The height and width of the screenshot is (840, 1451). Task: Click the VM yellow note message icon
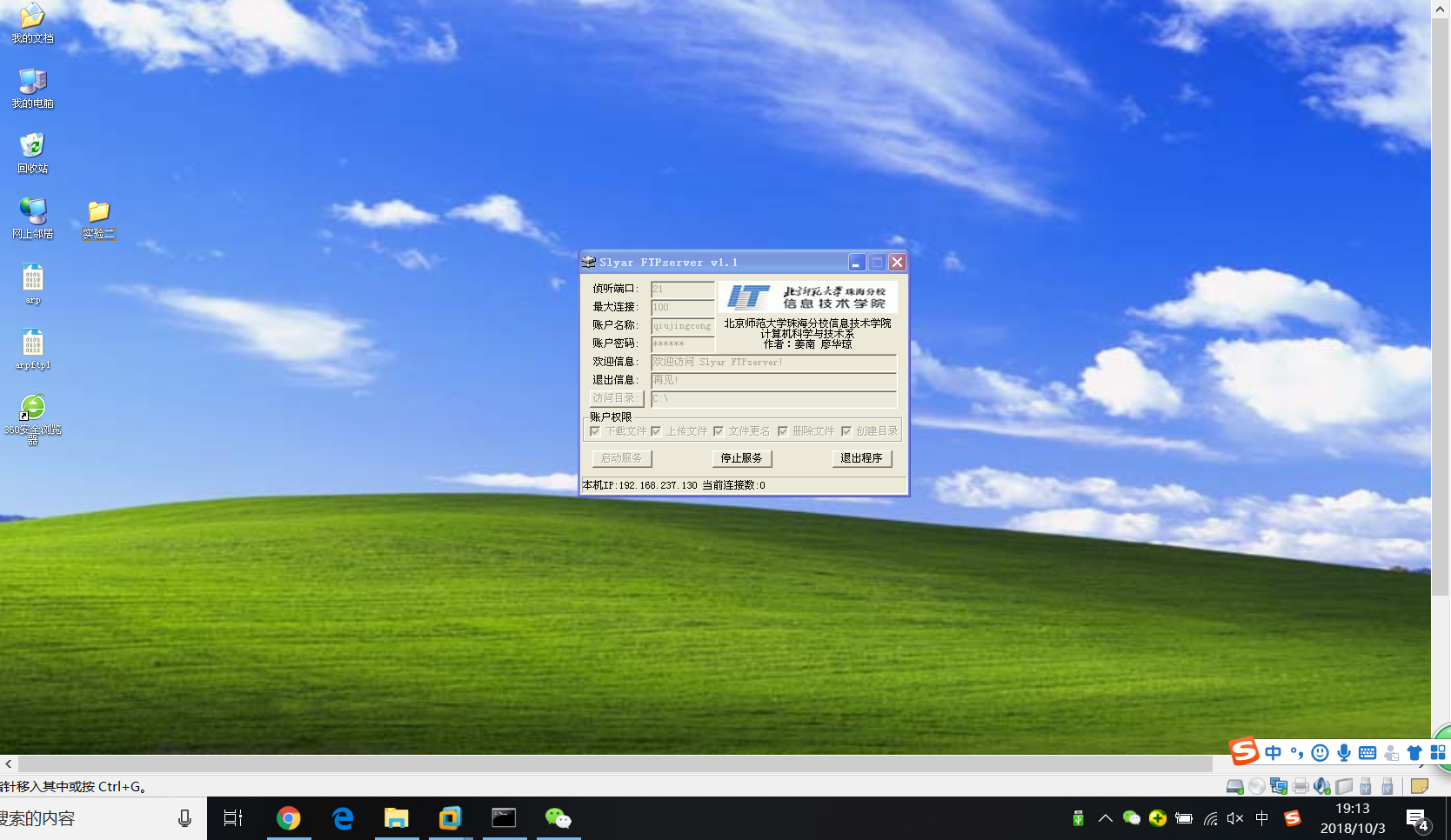(x=1420, y=787)
